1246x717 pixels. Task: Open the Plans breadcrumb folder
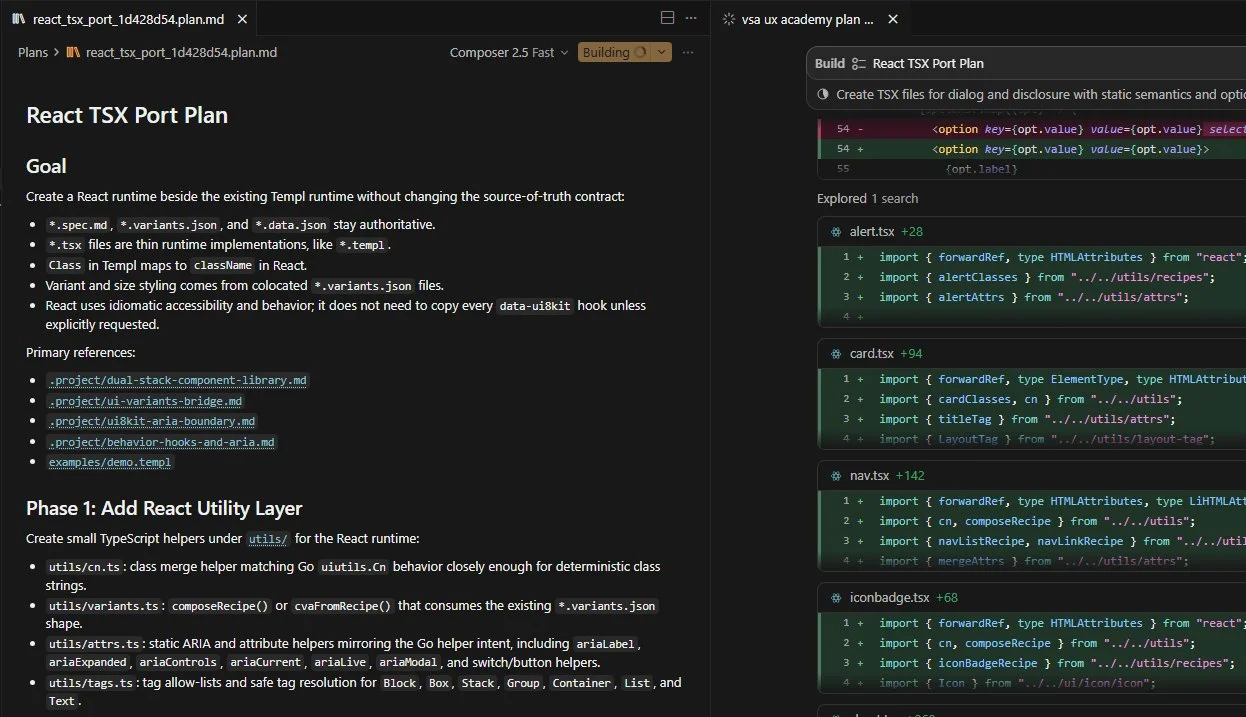(33, 52)
